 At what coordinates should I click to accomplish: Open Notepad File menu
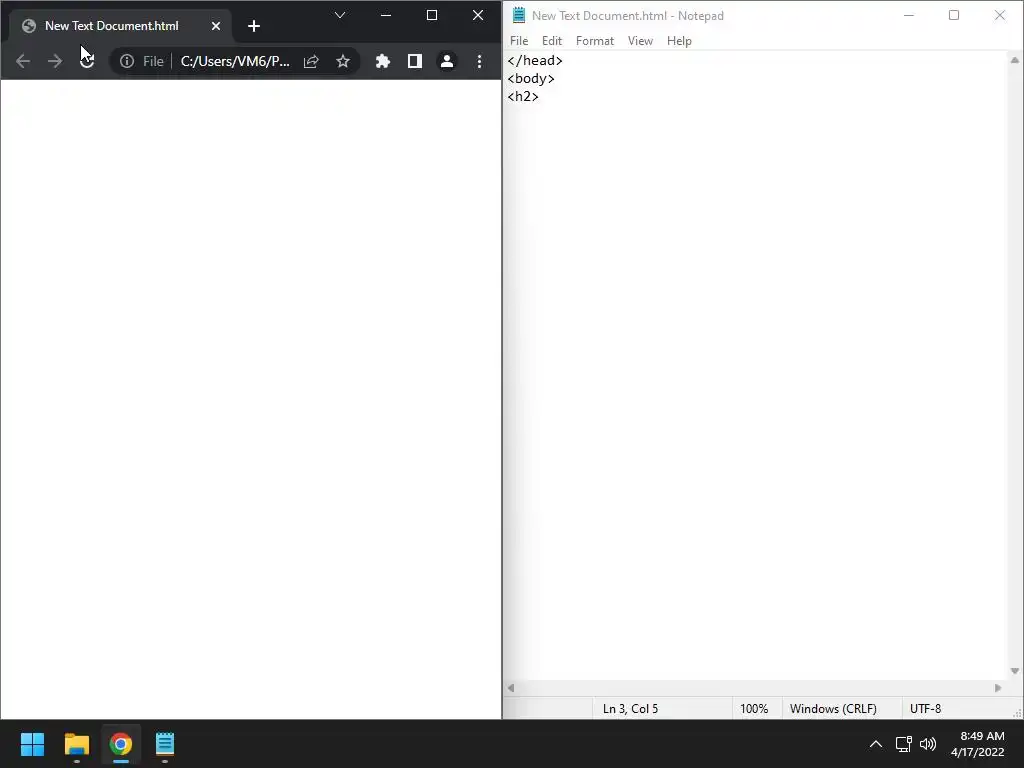(519, 40)
